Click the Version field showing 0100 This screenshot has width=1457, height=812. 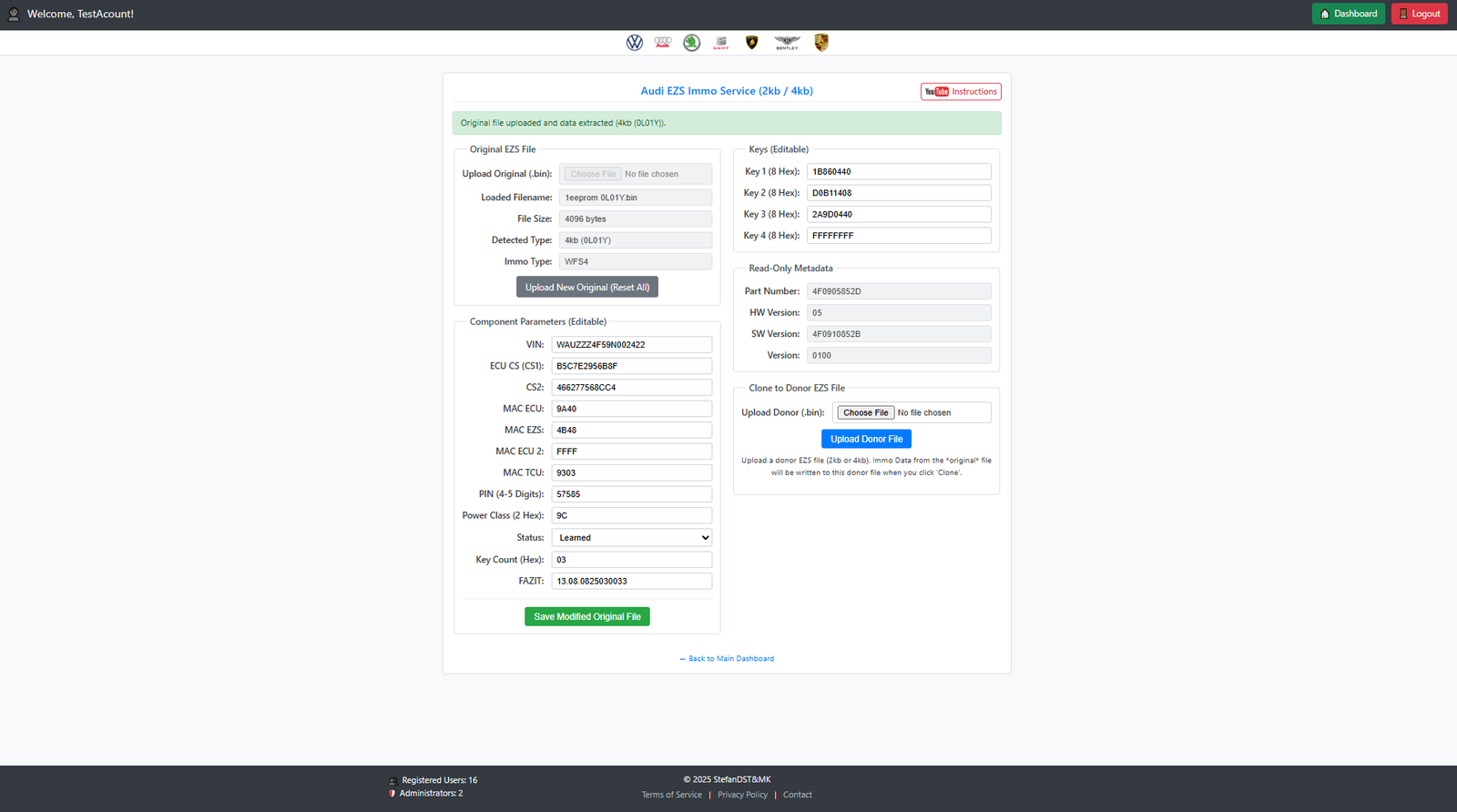899,355
